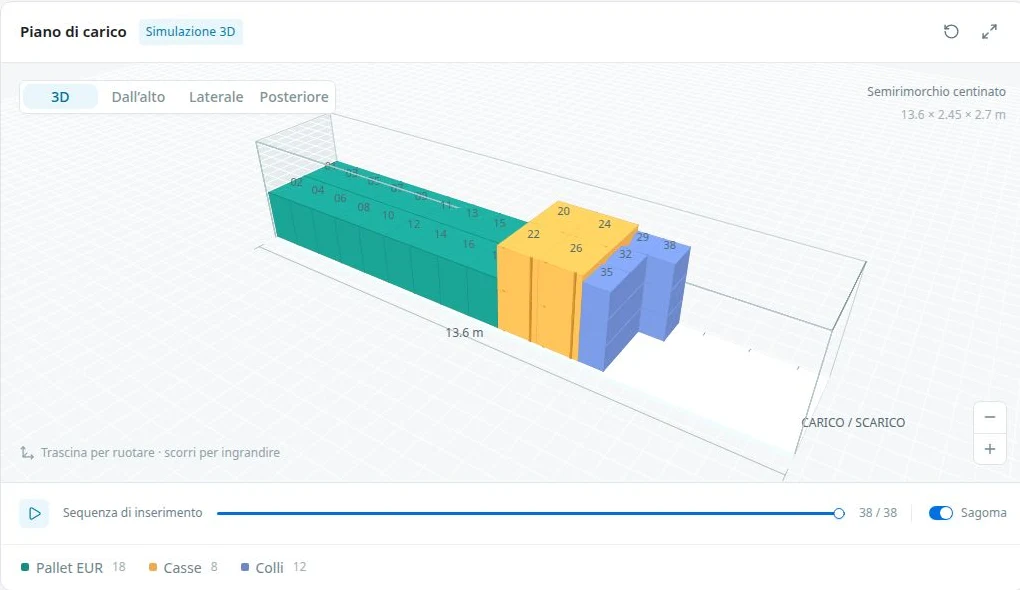This screenshot has width=1020, height=590.
Task: Click the Simulazione 3D badge
Action: [x=191, y=31]
